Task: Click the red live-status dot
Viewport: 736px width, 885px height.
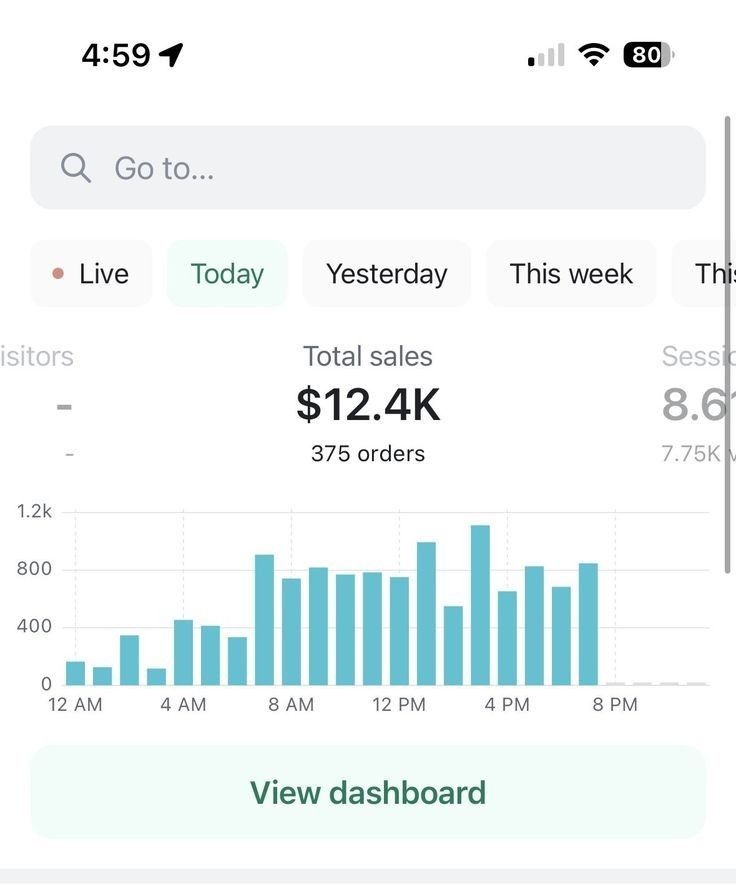Action: tap(57, 272)
